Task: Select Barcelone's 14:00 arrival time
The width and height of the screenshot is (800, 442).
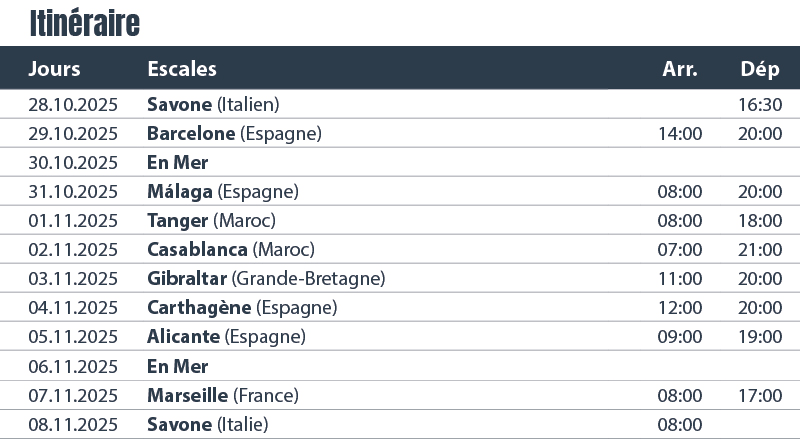Action: 680,133
